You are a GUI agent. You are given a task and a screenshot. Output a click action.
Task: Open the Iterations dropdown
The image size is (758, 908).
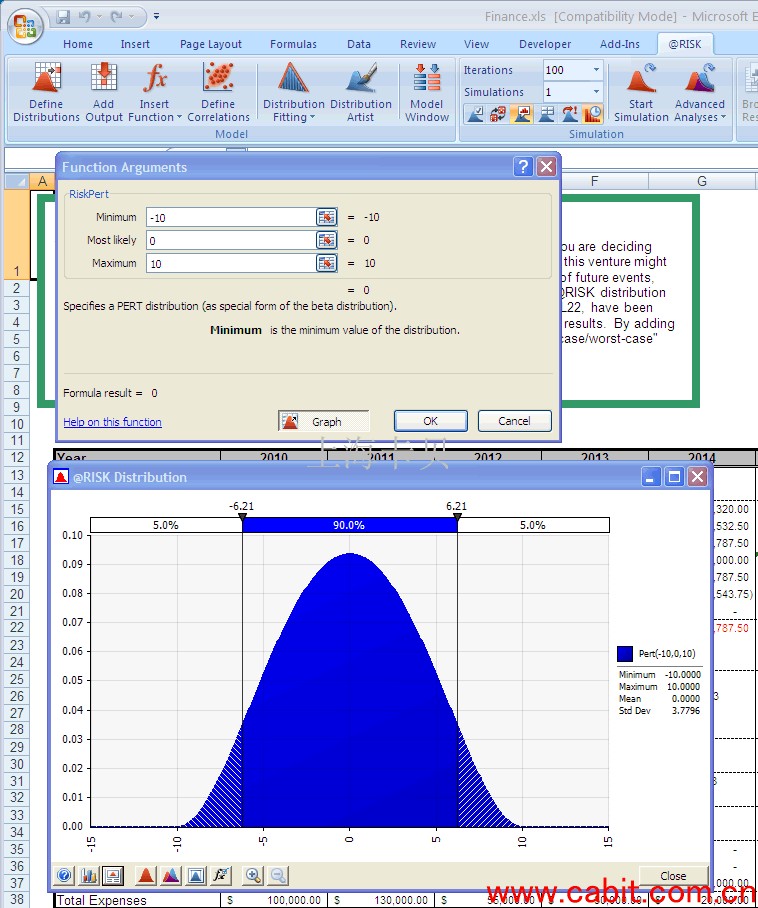[596, 70]
